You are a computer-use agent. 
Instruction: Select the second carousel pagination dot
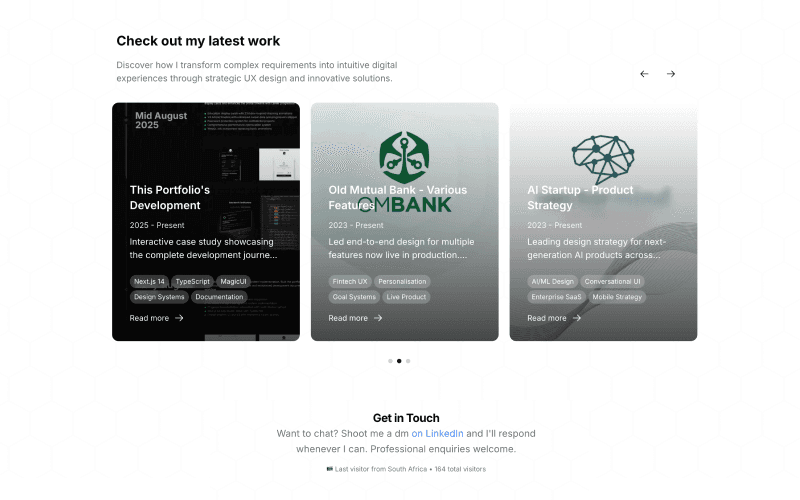(x=399, y=361)
